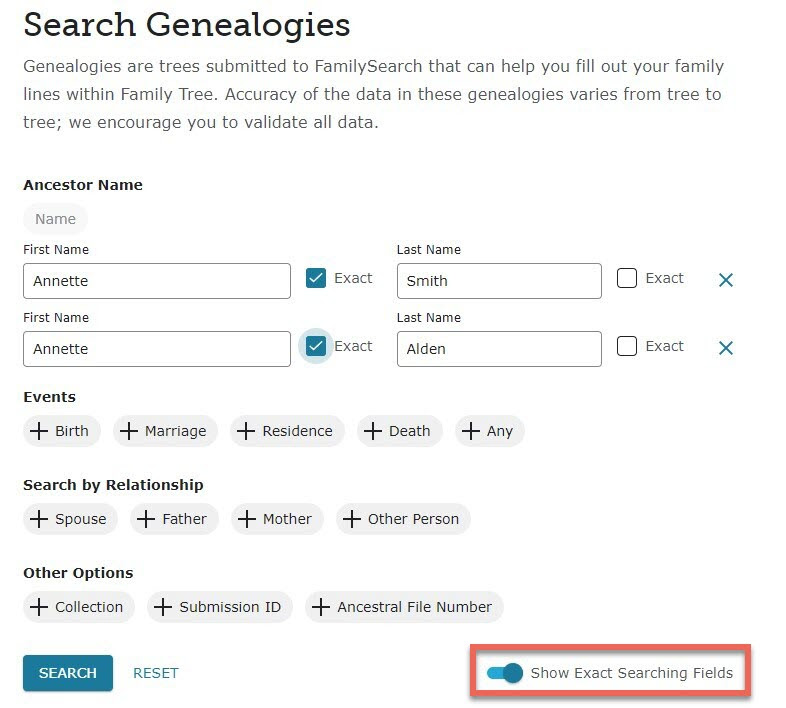The width and height of the screenshot is (786, 708).
Task: Add Collection search option
Action: (79, 607)
